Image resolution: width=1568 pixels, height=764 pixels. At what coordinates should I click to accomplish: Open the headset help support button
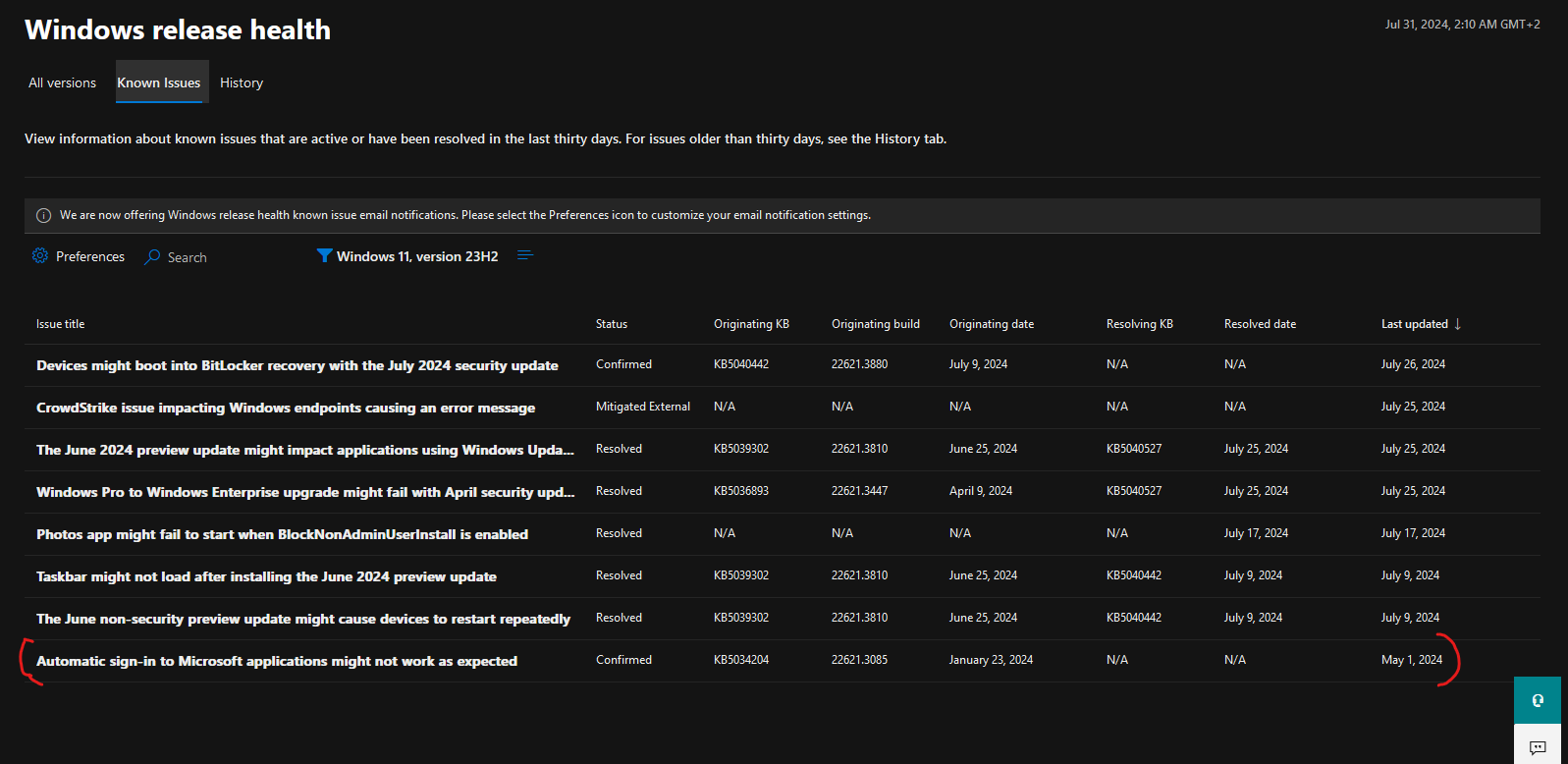coord(1538,700)
